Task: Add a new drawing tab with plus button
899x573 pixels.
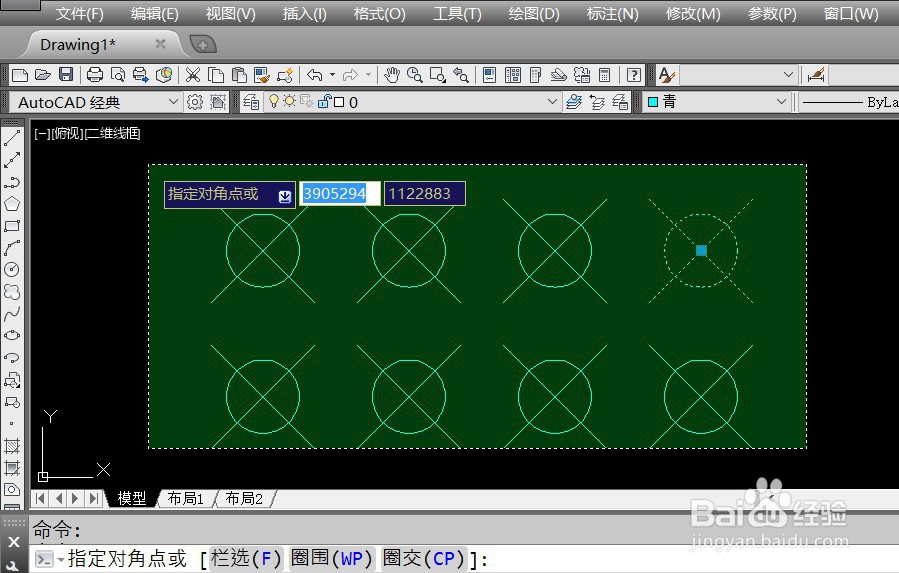Action: coord(202,44)
